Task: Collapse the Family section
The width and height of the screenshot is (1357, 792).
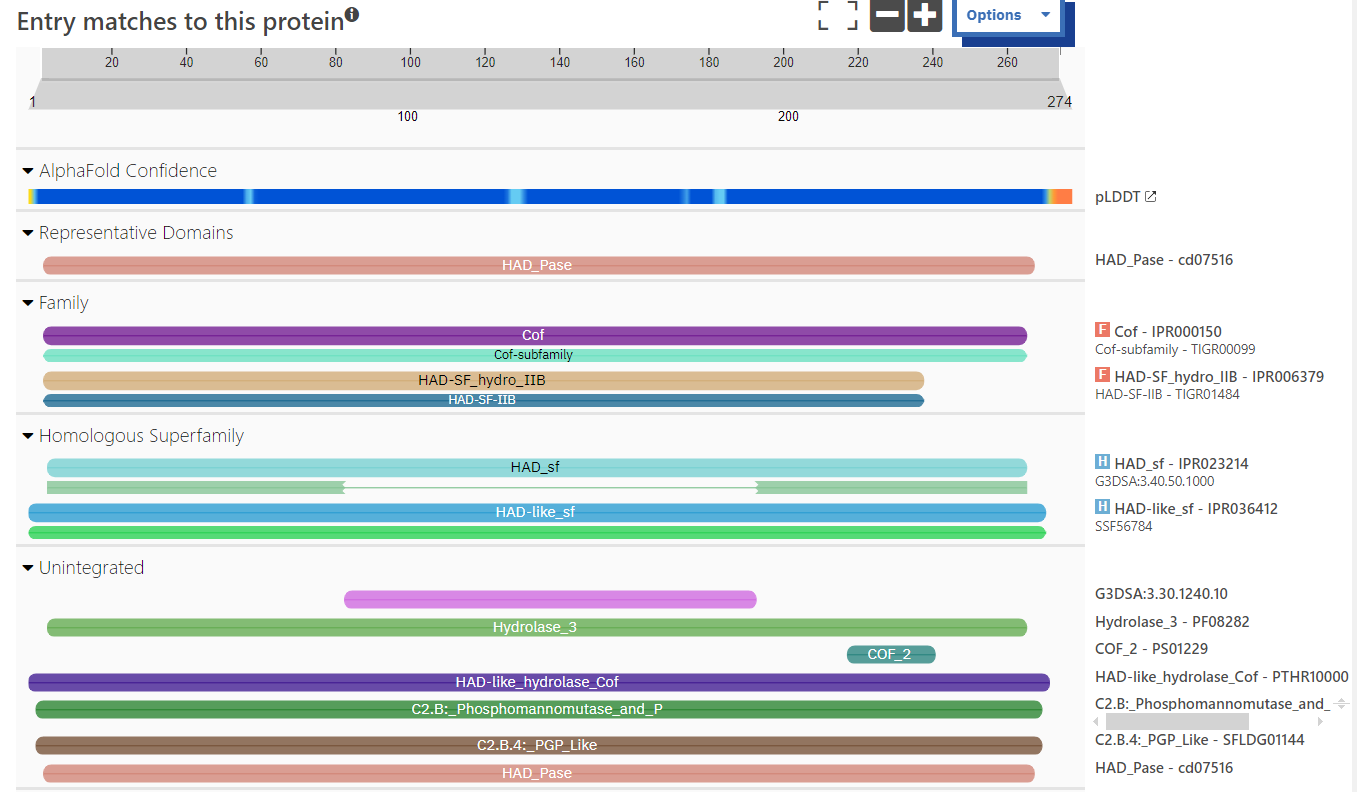Action: (28, 303)
